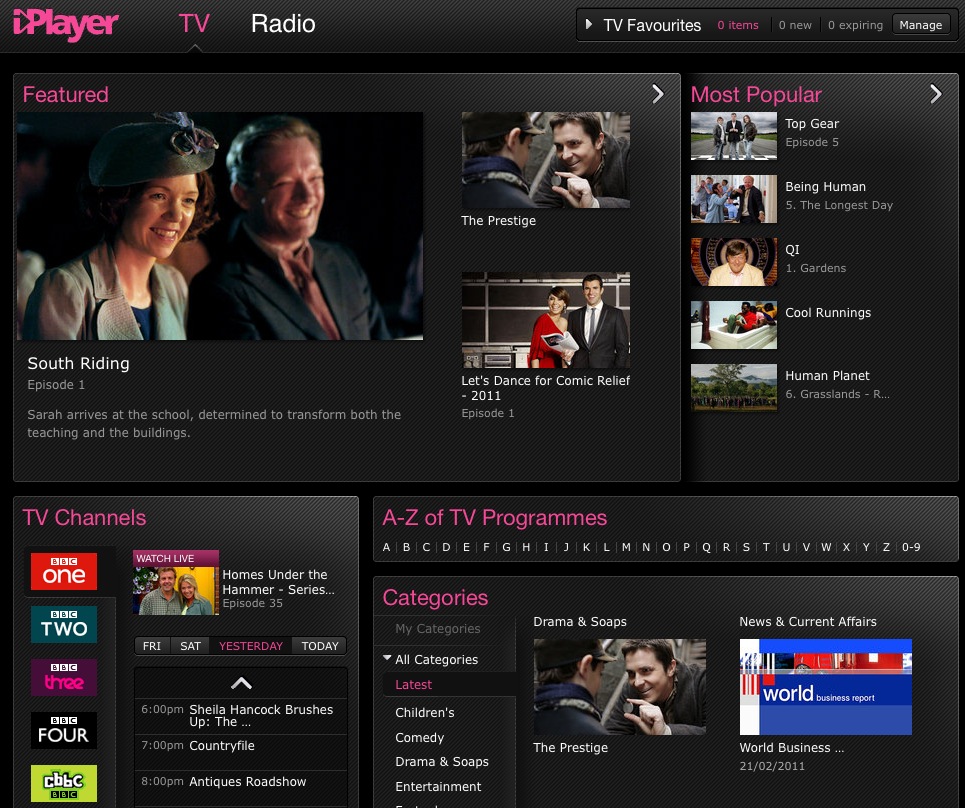Jump to letter H programmes
Image resolution: width=965 pixels, height=808 pixels.
click(x=526, y=547)
